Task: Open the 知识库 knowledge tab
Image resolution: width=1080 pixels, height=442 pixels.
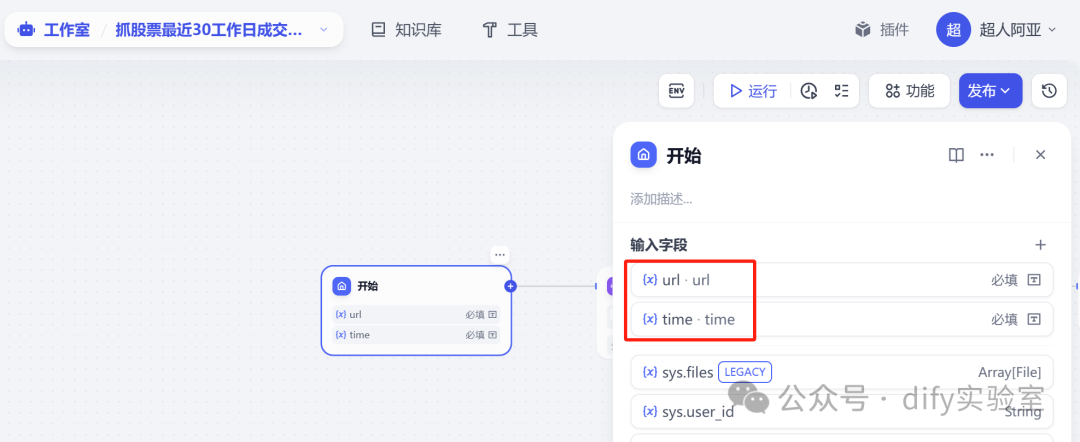Action: (x=406, y=30)
